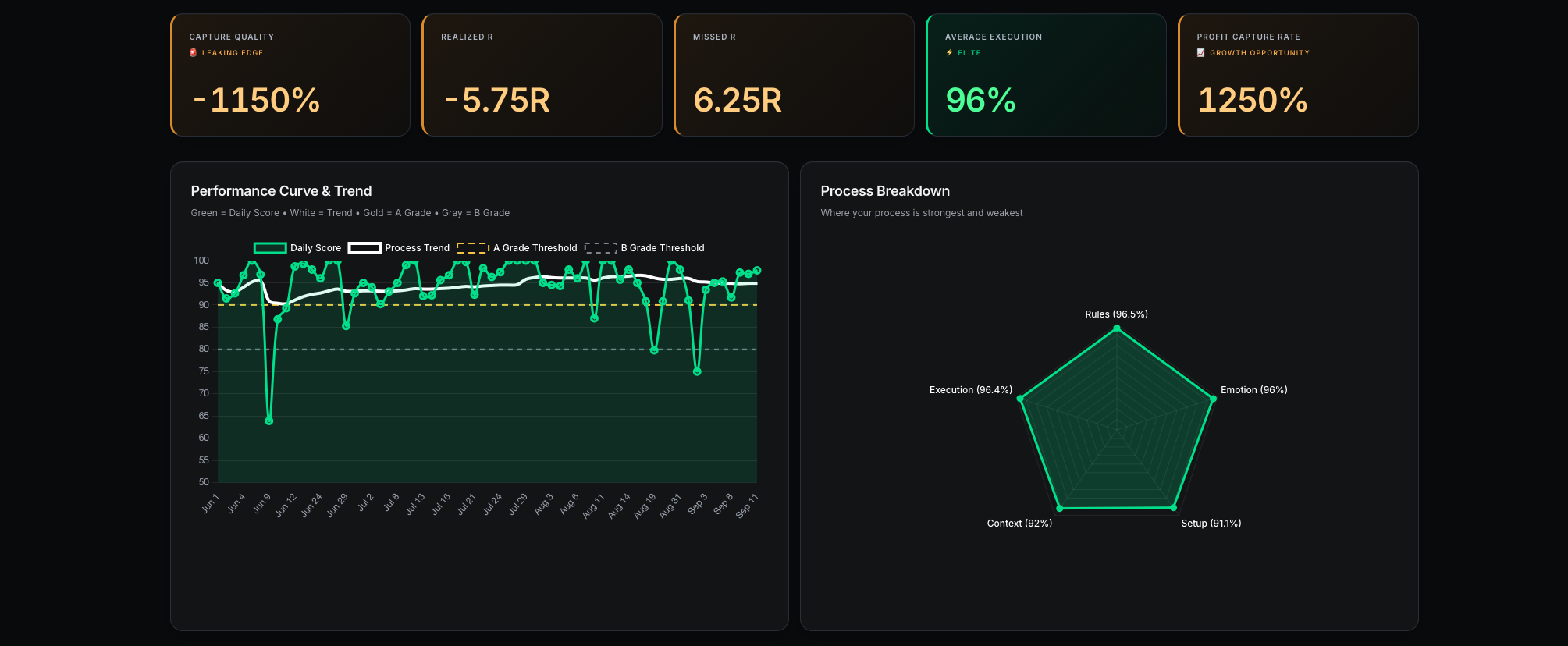Select the -5.75R realized value
This screenshot has height=646, width=1568.
click(497, 100)
